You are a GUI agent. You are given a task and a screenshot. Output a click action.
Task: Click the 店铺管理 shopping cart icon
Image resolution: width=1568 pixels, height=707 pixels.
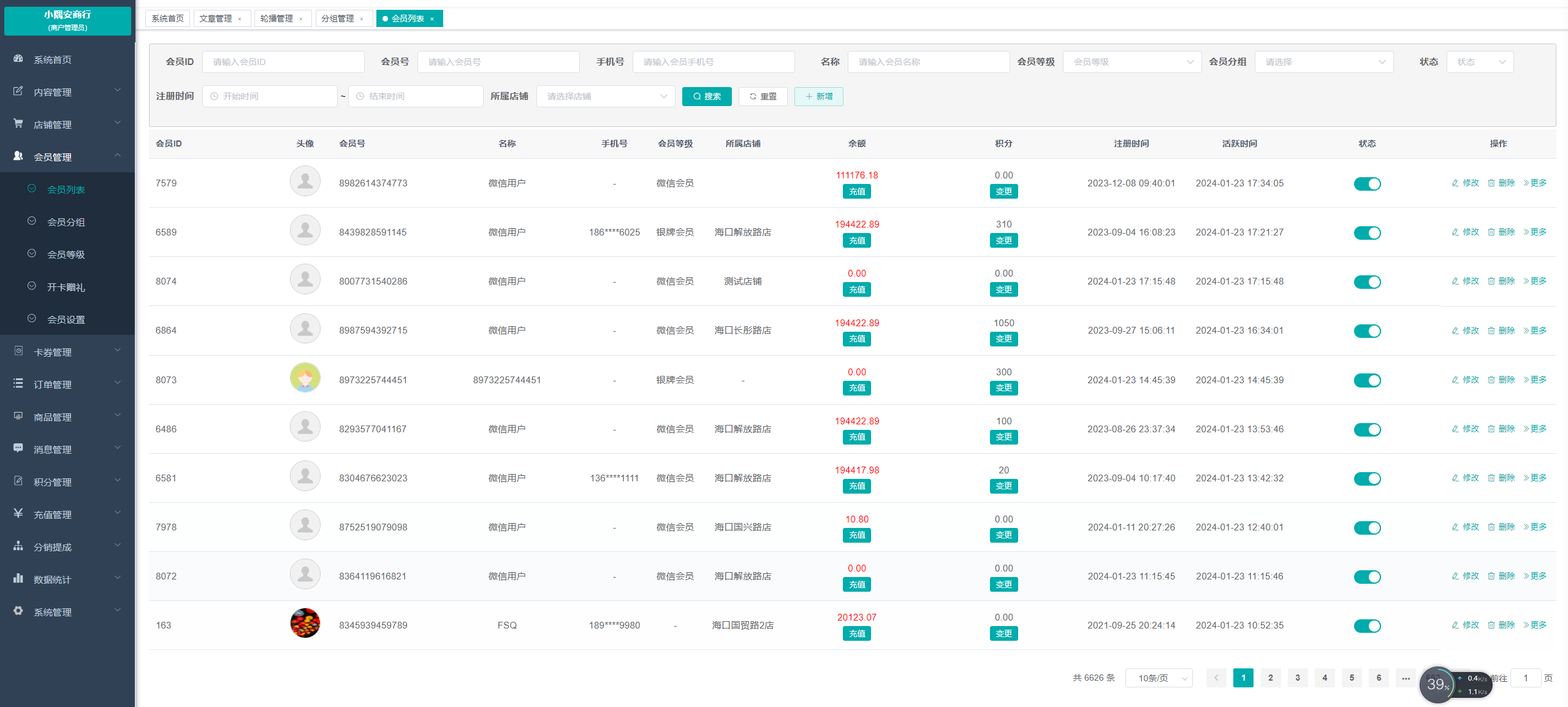pos(18,124)
